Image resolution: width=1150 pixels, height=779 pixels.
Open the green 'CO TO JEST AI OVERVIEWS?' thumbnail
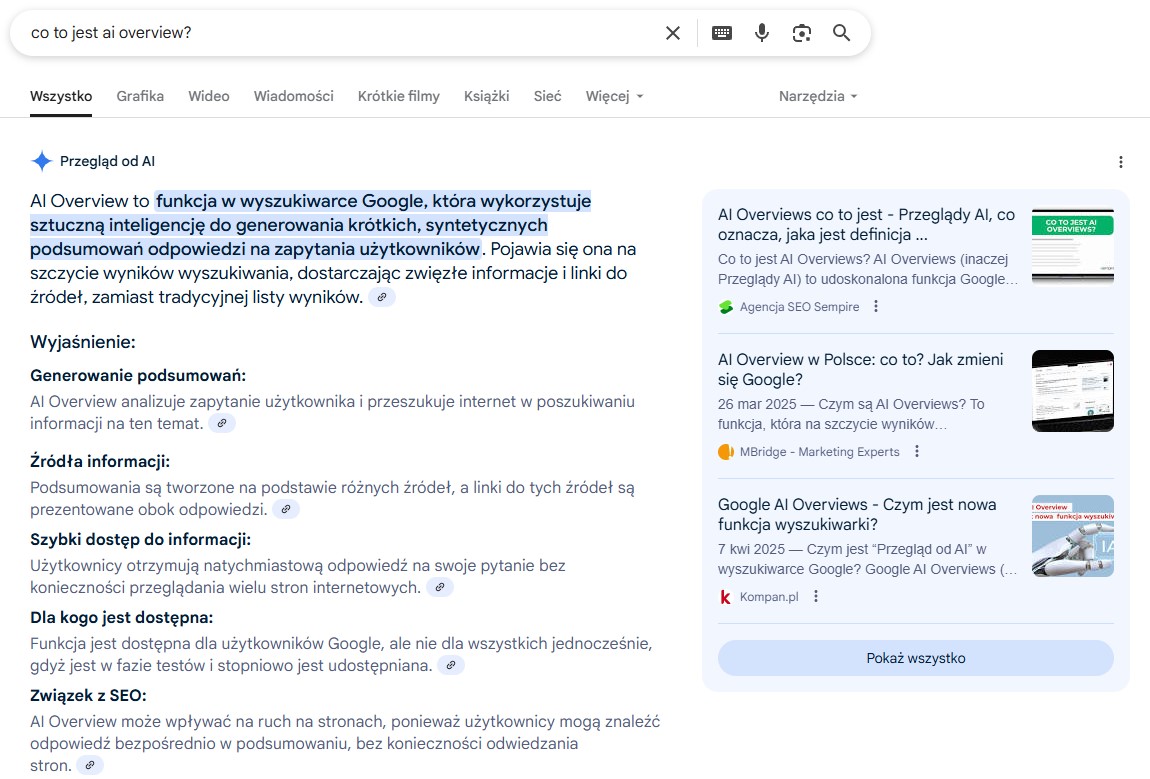pos(1072,246)
